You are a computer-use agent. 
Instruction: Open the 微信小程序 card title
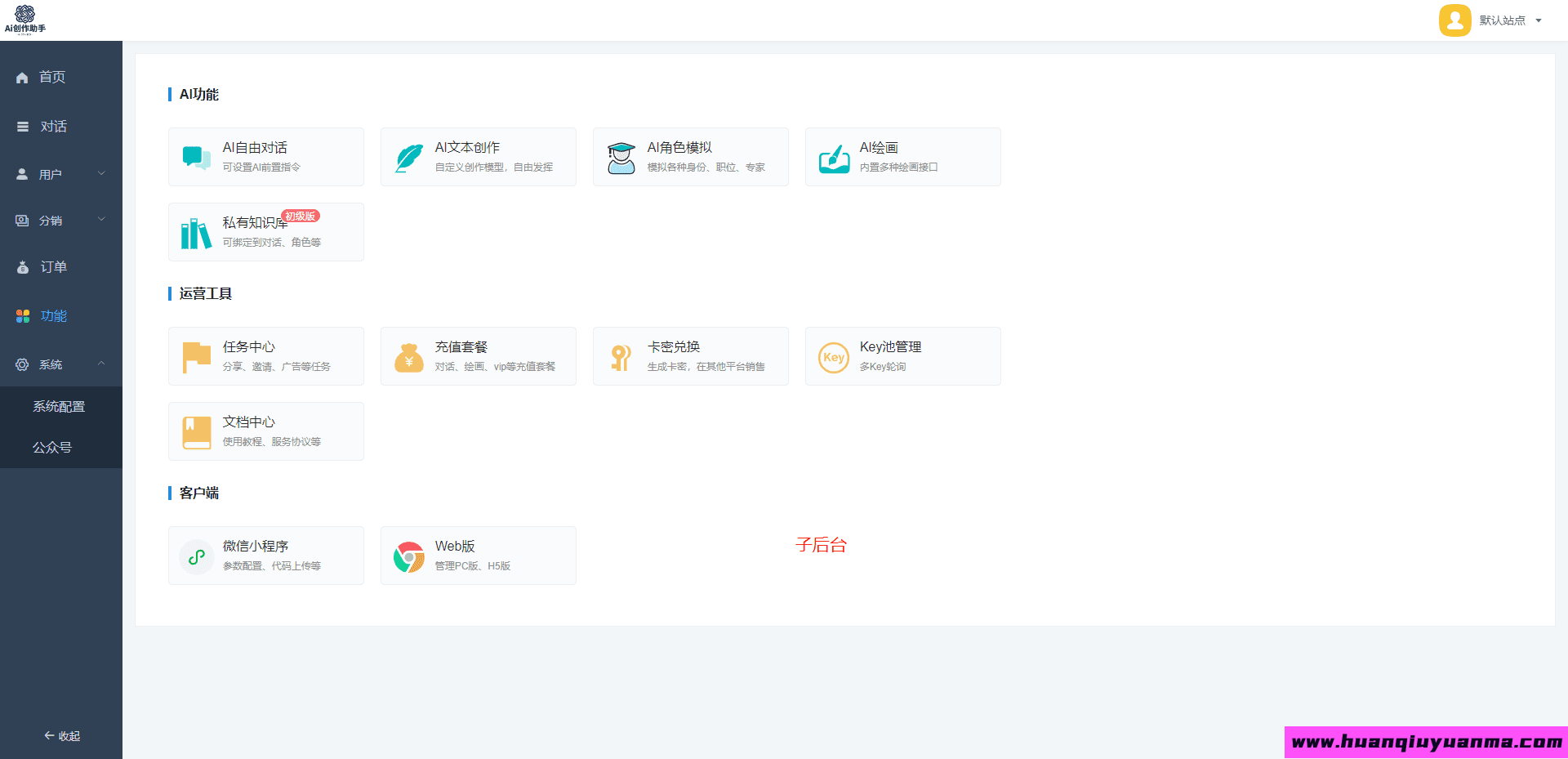point(256,547)
